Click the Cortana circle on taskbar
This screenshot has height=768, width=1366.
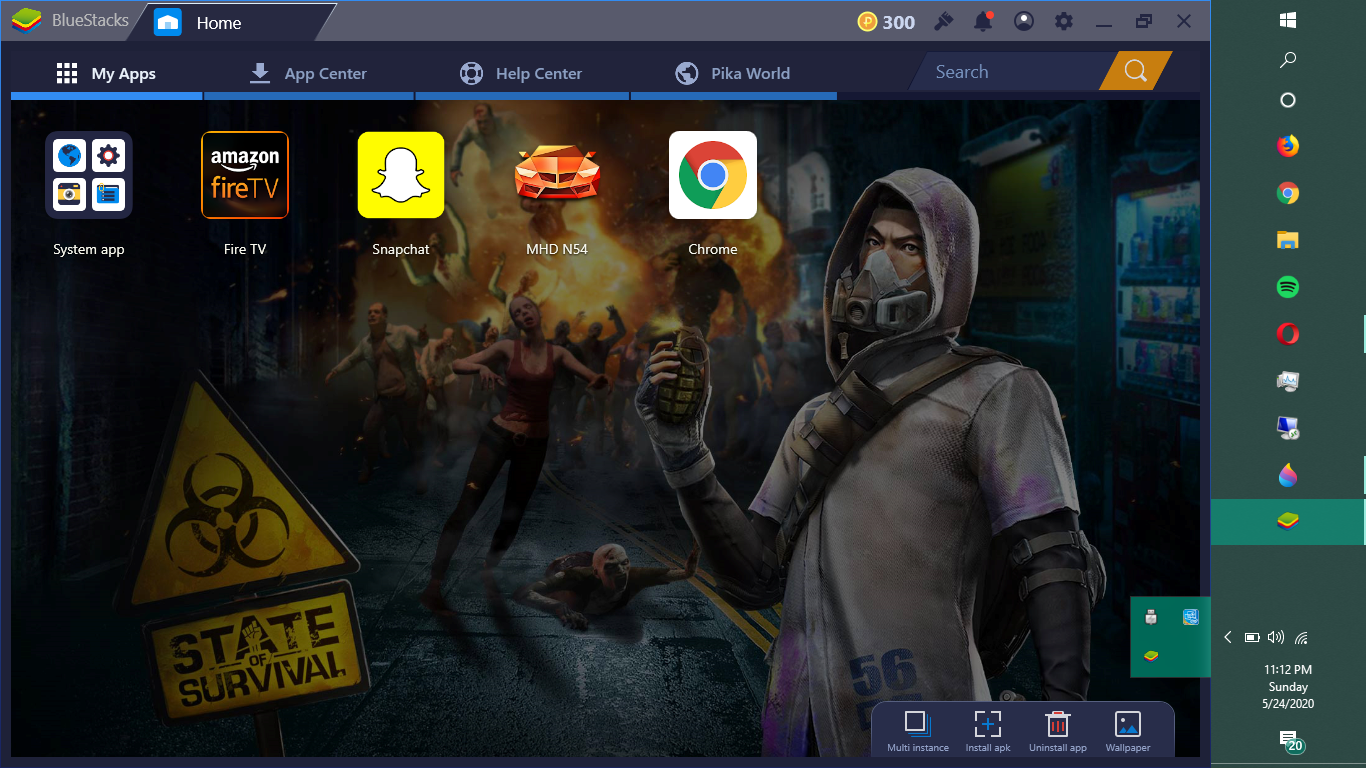1288,100
